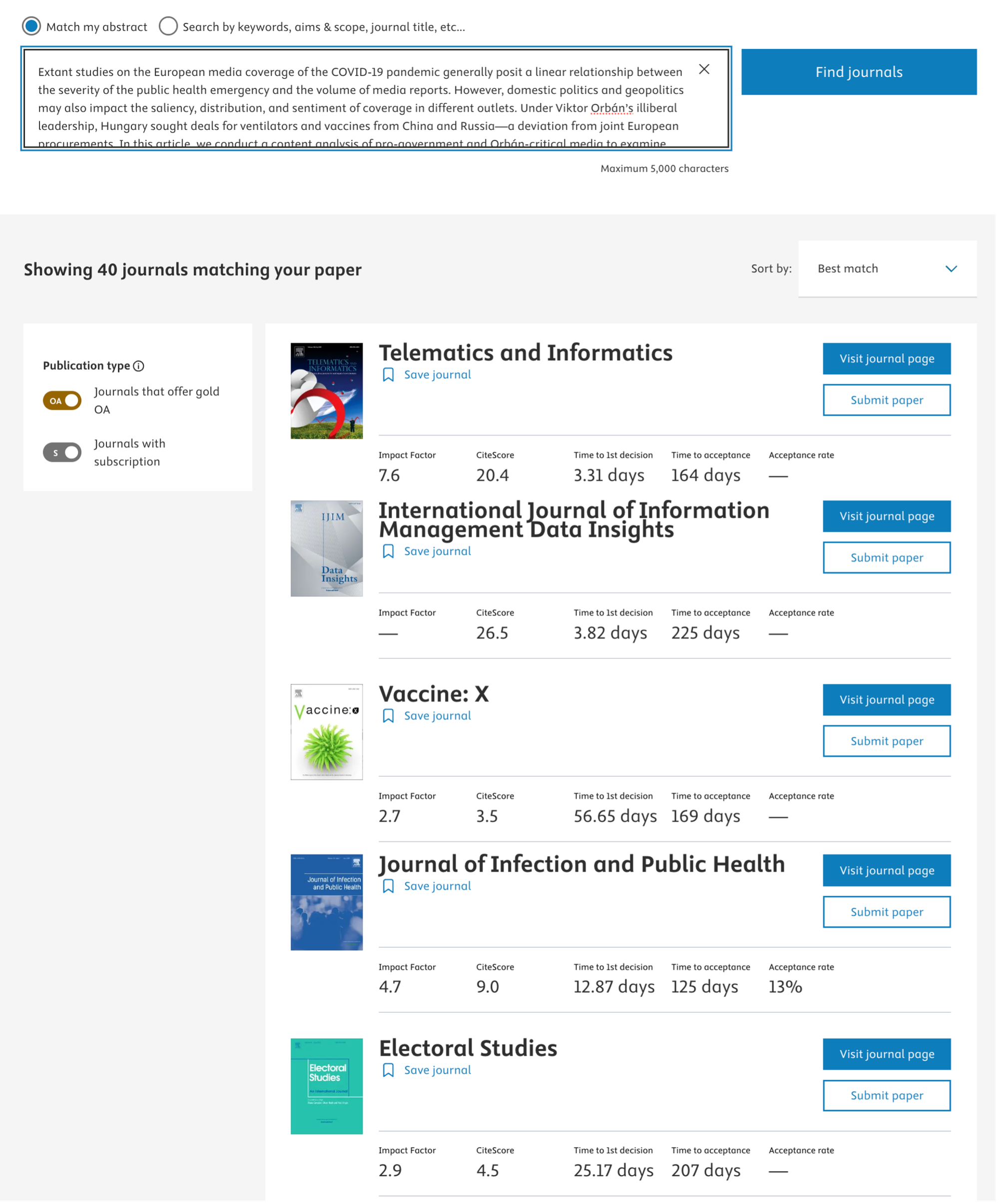The width and height of the screenshot is (999, 1204).
Task: Select Search by keywords radio option
Action: (x=168, y=26)
